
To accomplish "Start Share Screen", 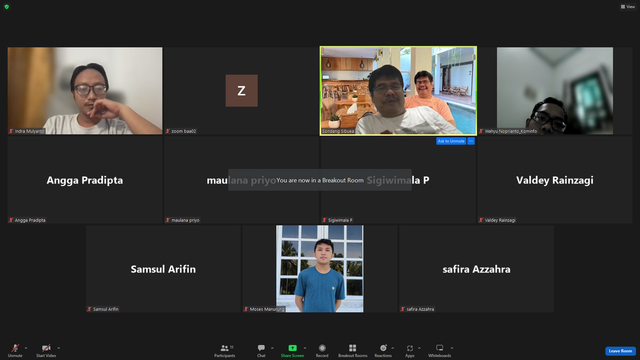I will [292, 350].
